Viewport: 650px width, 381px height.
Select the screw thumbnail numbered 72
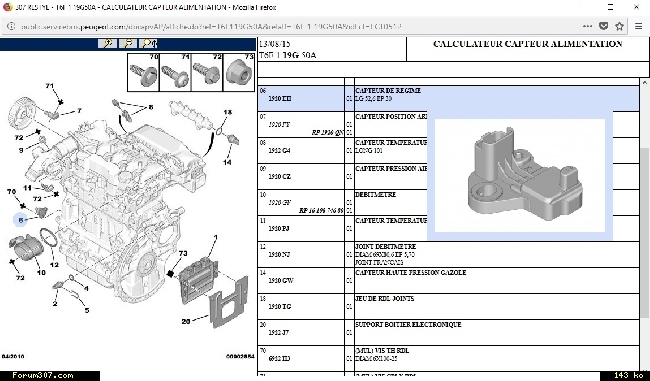pyautogui.click(x=207, y=72)
